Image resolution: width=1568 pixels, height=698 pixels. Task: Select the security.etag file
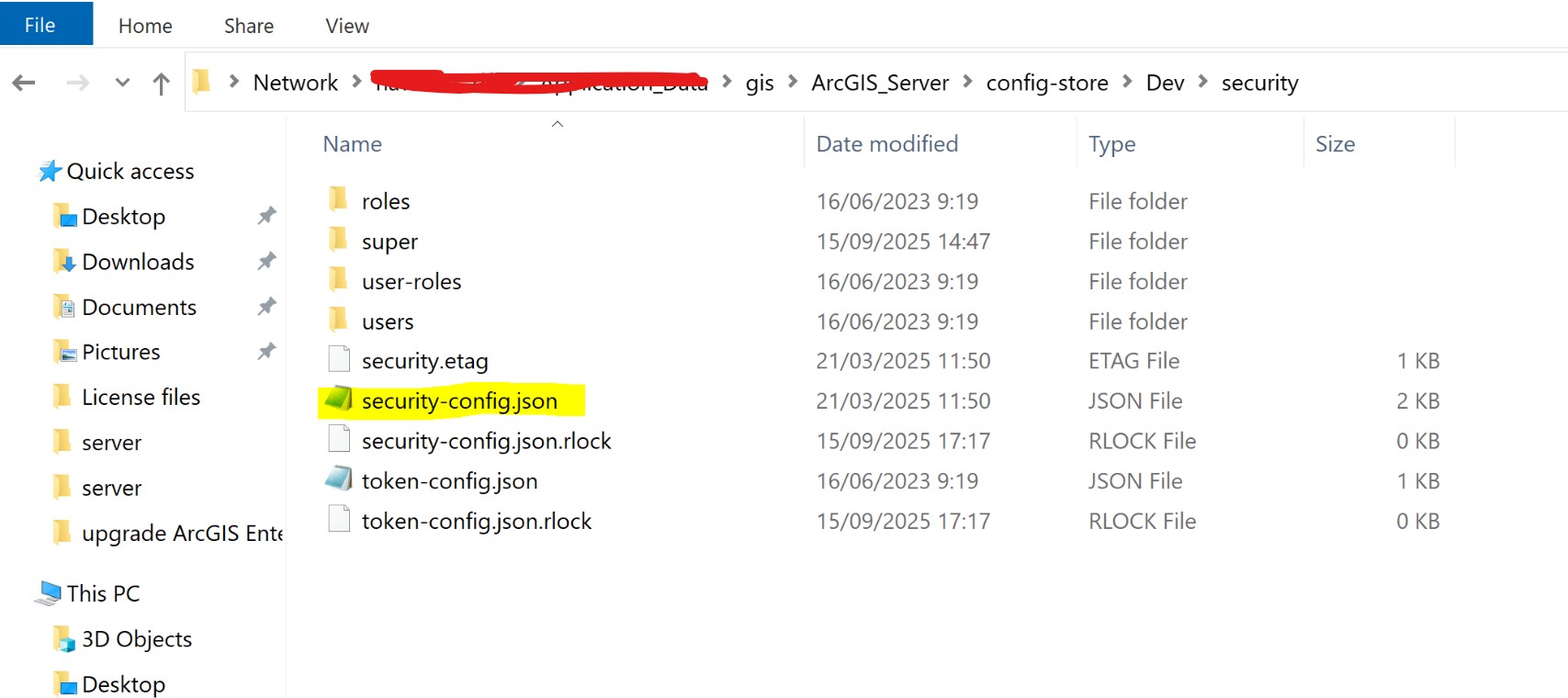[424, 360]
